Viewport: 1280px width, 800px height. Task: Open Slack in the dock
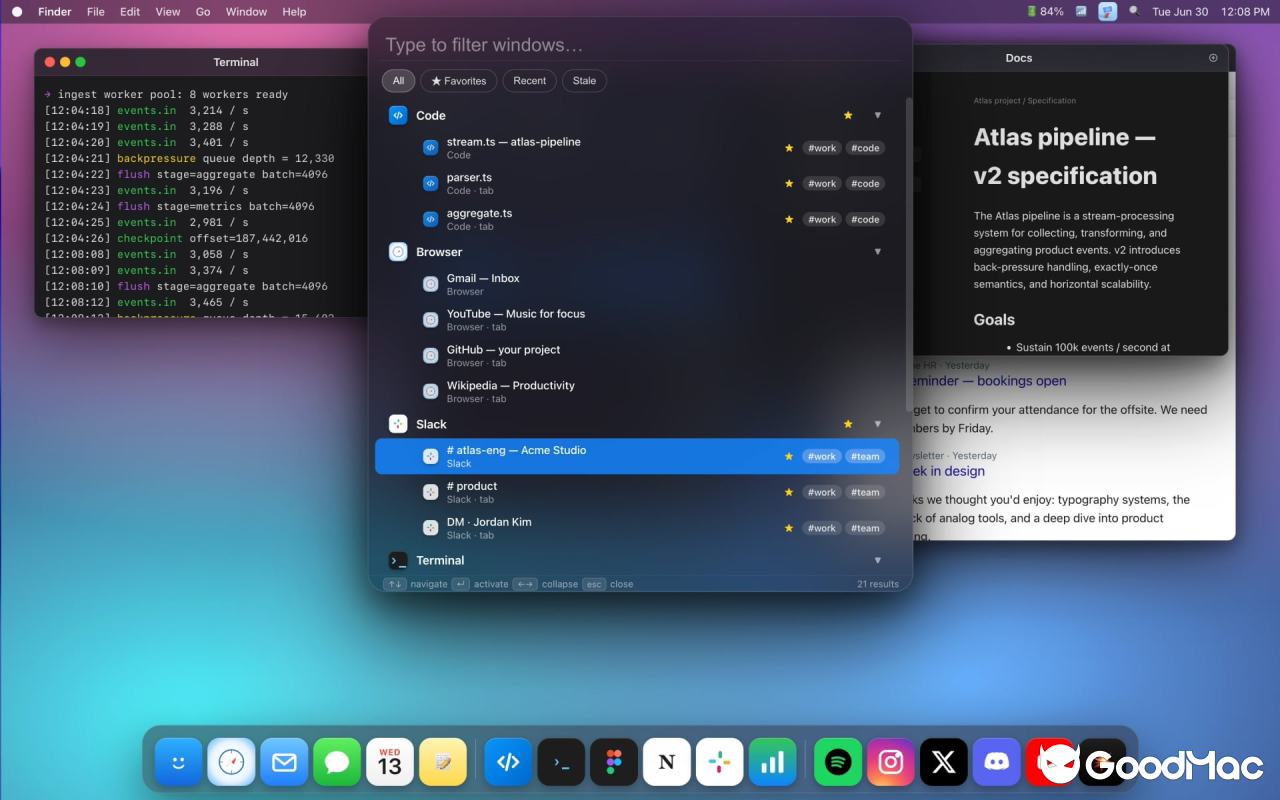(720, 762)
